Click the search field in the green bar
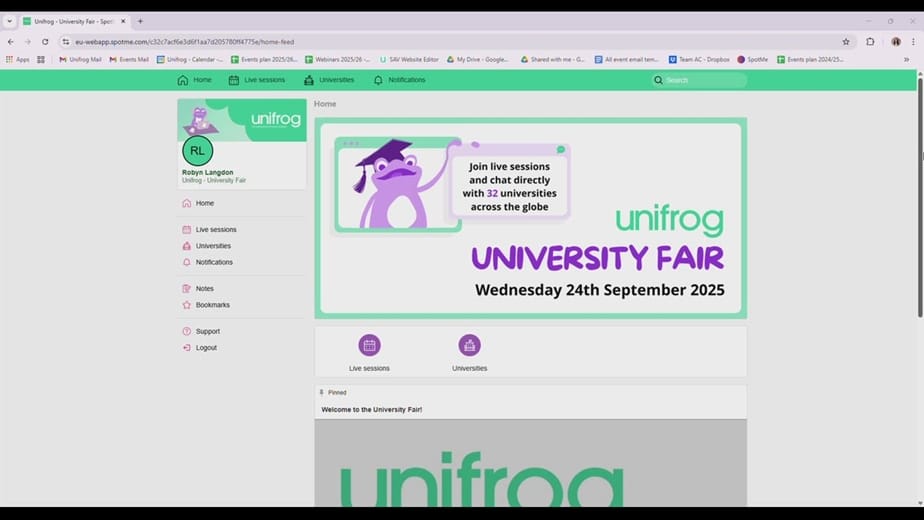The image size is (924, 520). (x=699, y=80)
